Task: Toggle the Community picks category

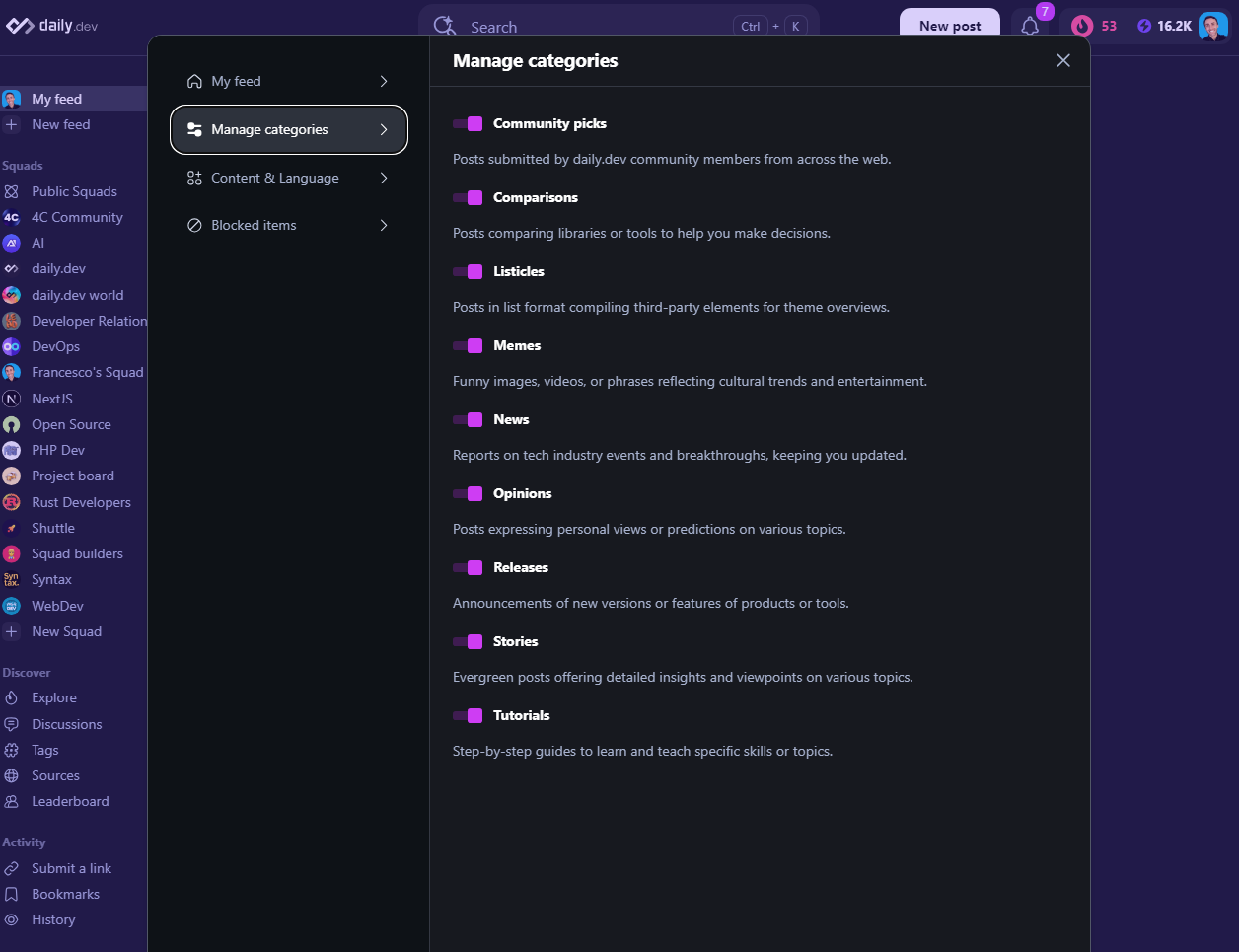Action: click(468, 123)
